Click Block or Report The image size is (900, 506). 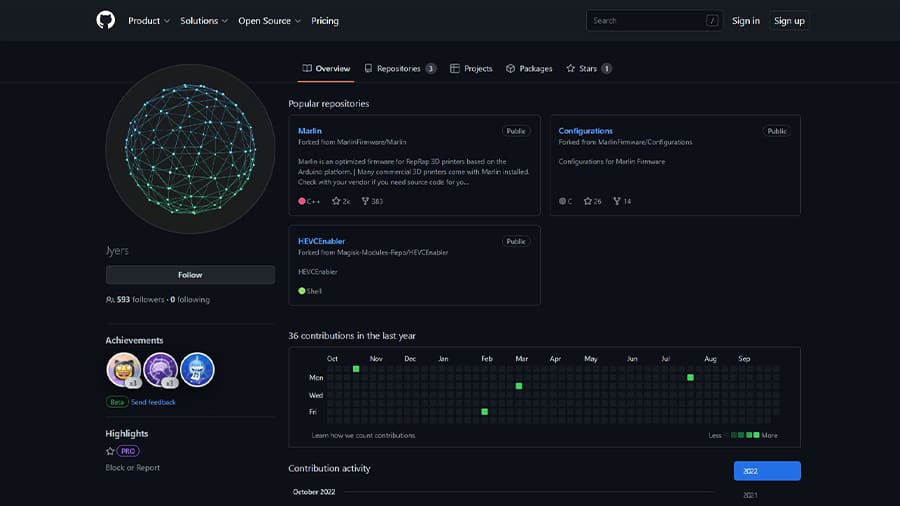pos(133,468)
